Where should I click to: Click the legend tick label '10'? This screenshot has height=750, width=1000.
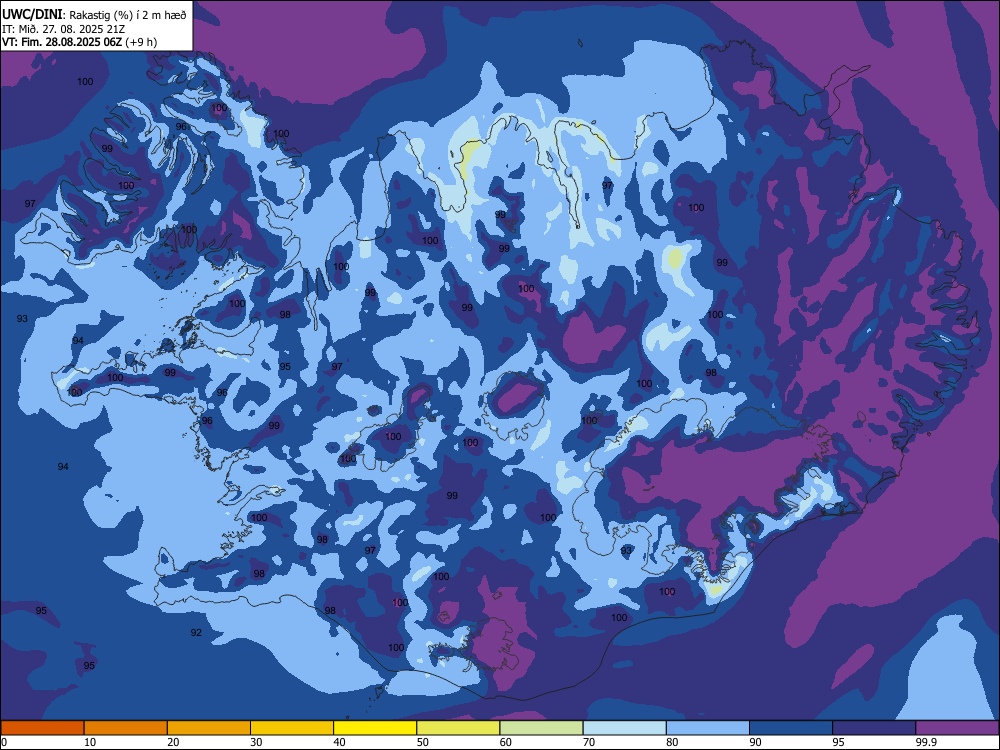pos(90,742)
